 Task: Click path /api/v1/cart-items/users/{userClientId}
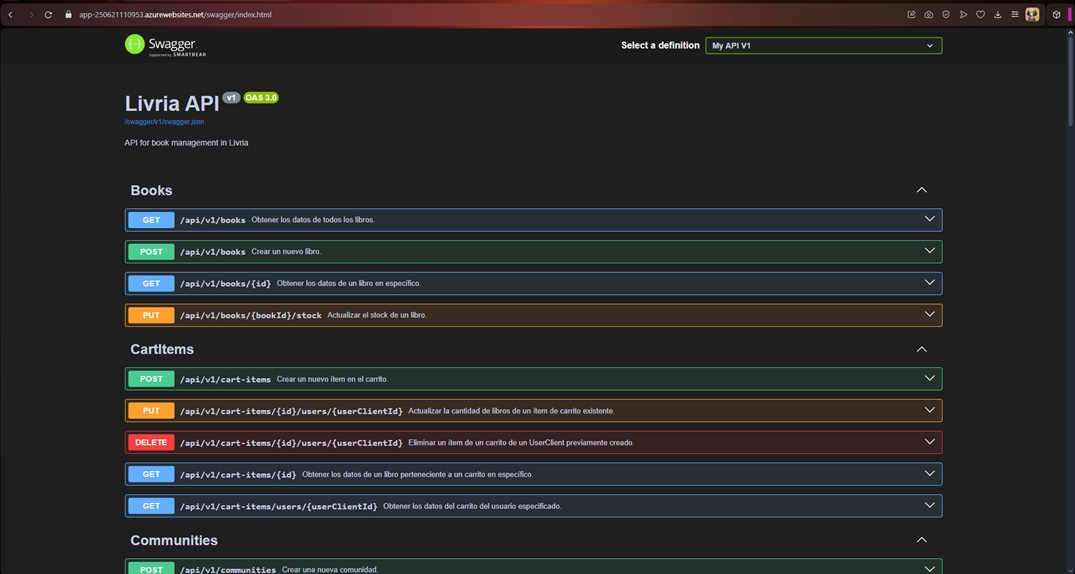click(x=278, y=506)
